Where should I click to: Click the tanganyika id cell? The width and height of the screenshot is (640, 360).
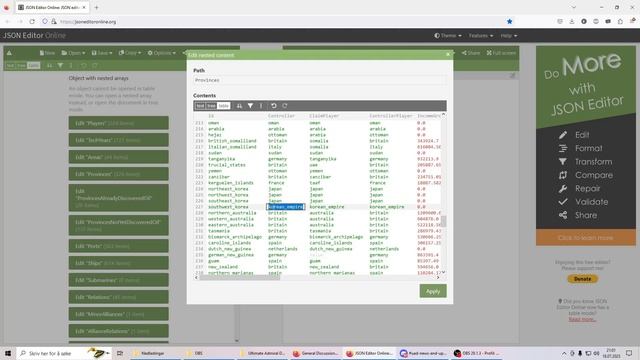tap(221, 159)
